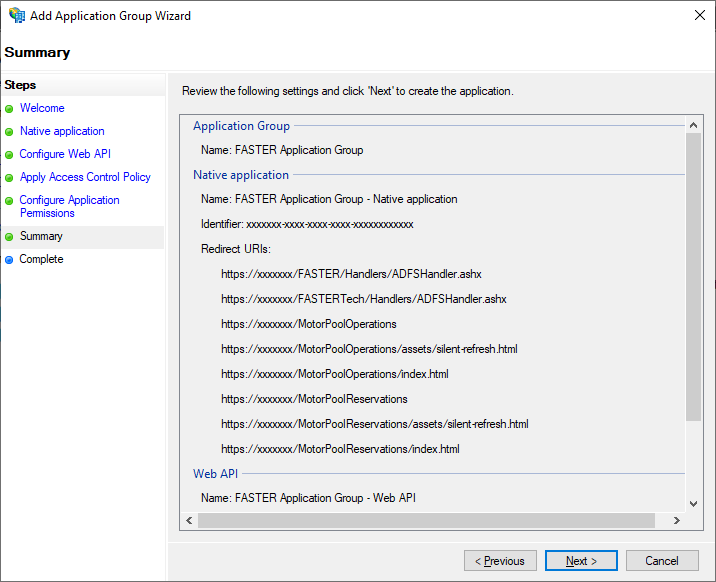716x582 pixels.
Task: Go to Native application step
Action: click(62, 131)
